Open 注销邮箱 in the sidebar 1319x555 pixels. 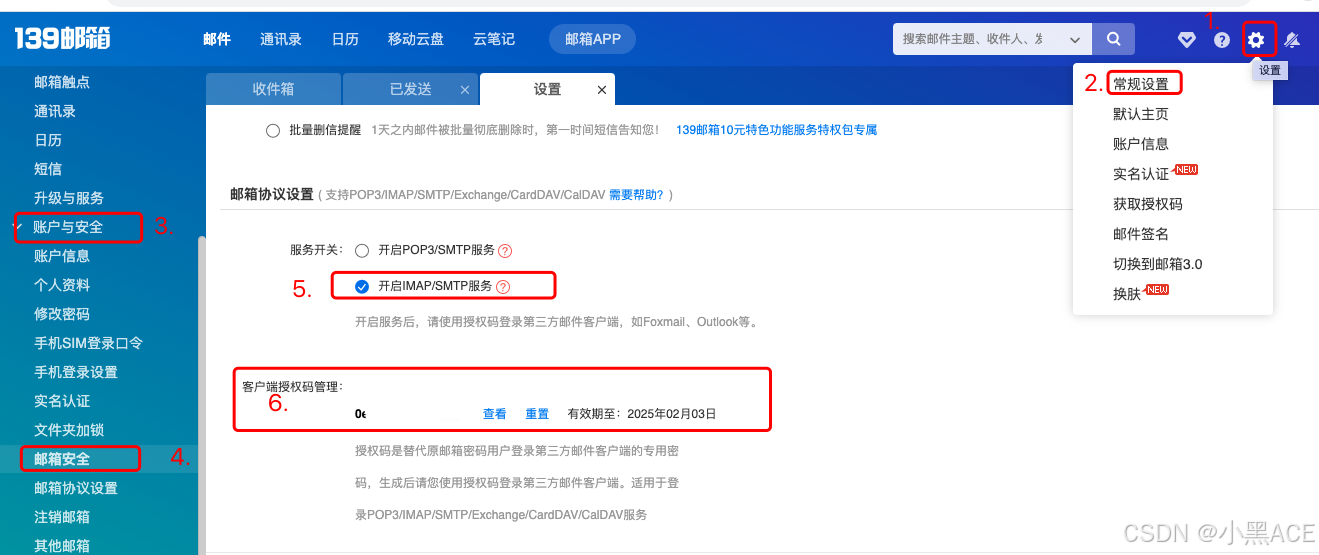(x=62, y=517)
